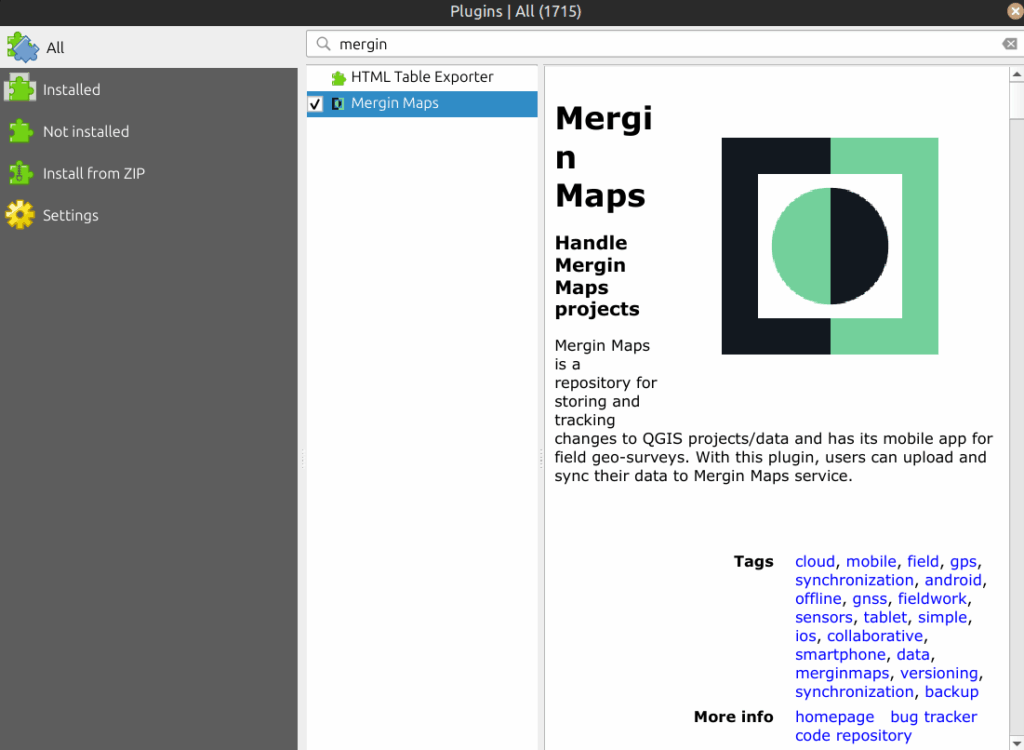The width and height of the screenshot is (1024, 750).
Task: Follow the tablet tag link
Action: [885, 617]
